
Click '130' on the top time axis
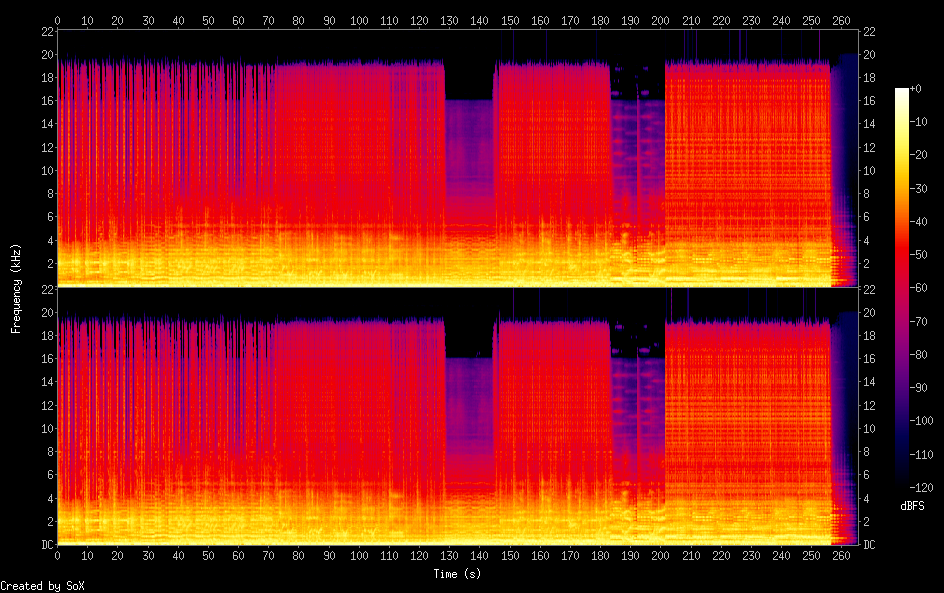tap(449, 20)
